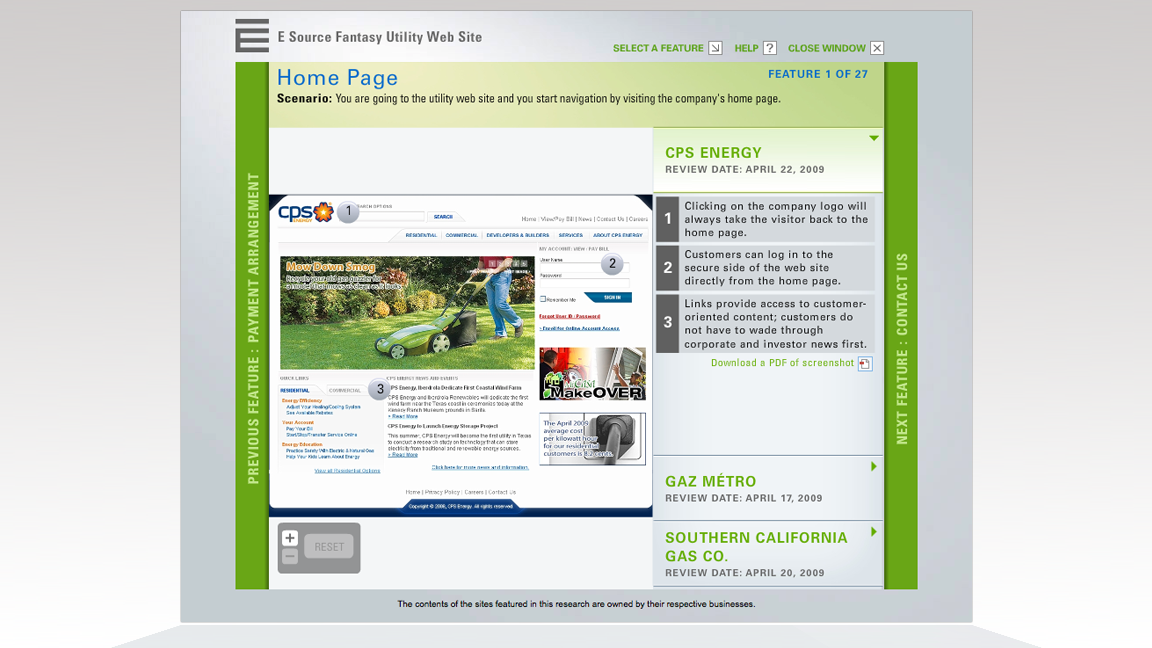
Task: Click the CPS Energy logo in the screenshot
Action: tap(306, 212)
